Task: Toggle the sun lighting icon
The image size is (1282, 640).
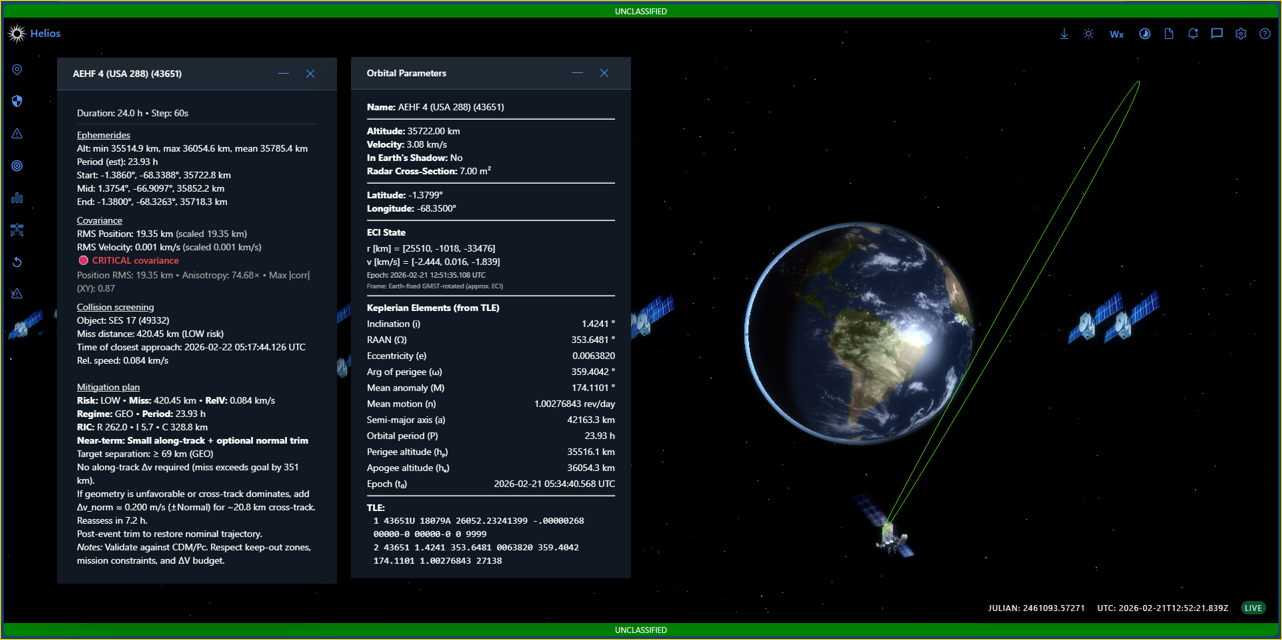Action: pos(1089,34)
